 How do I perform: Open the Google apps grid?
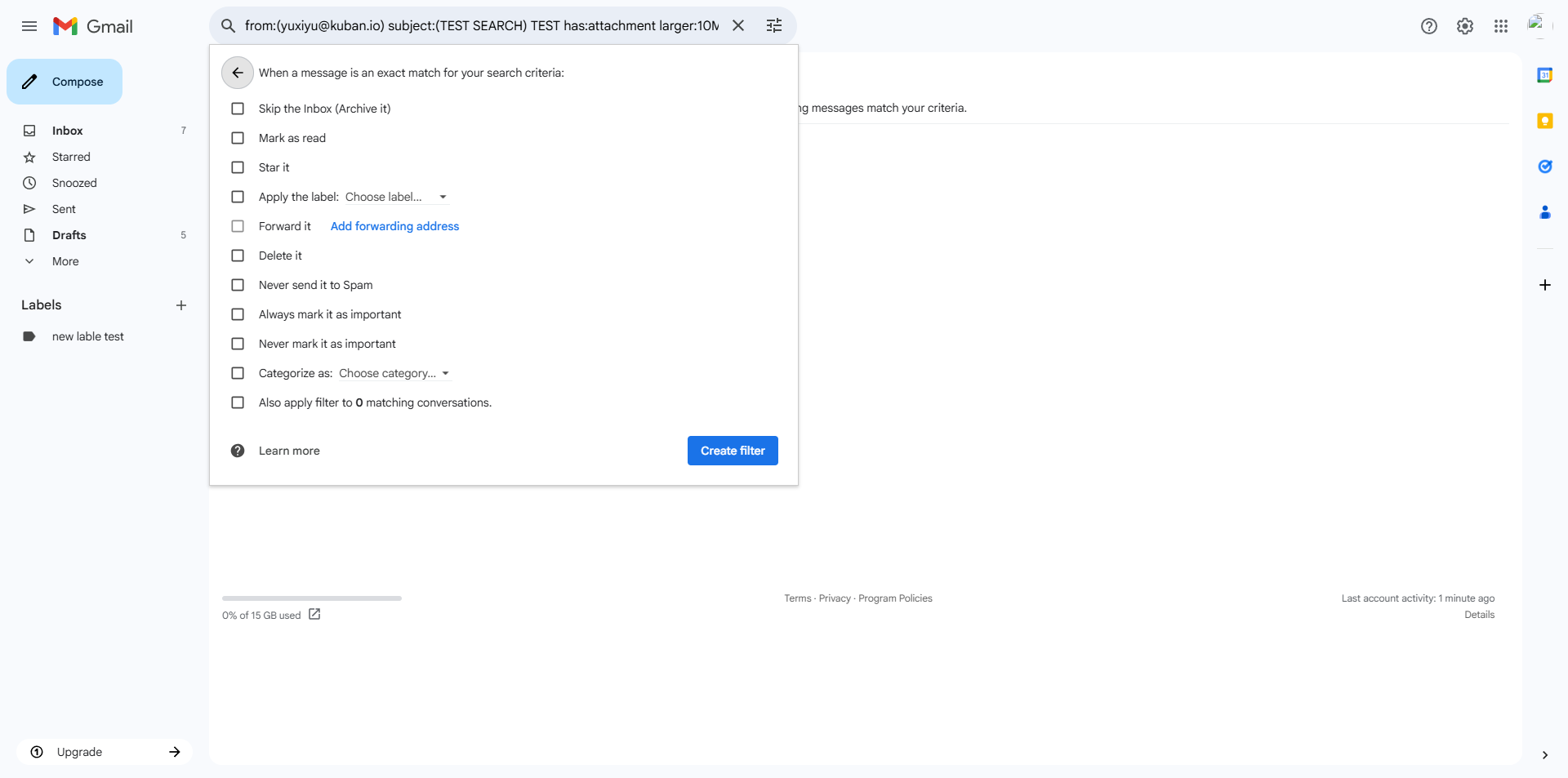click(1501, 26)
